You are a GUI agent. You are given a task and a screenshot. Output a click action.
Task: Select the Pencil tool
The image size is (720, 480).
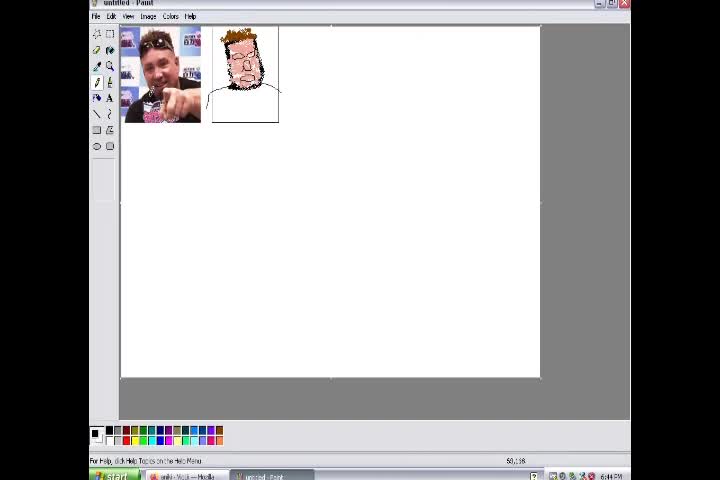click(x=97, y=82)
